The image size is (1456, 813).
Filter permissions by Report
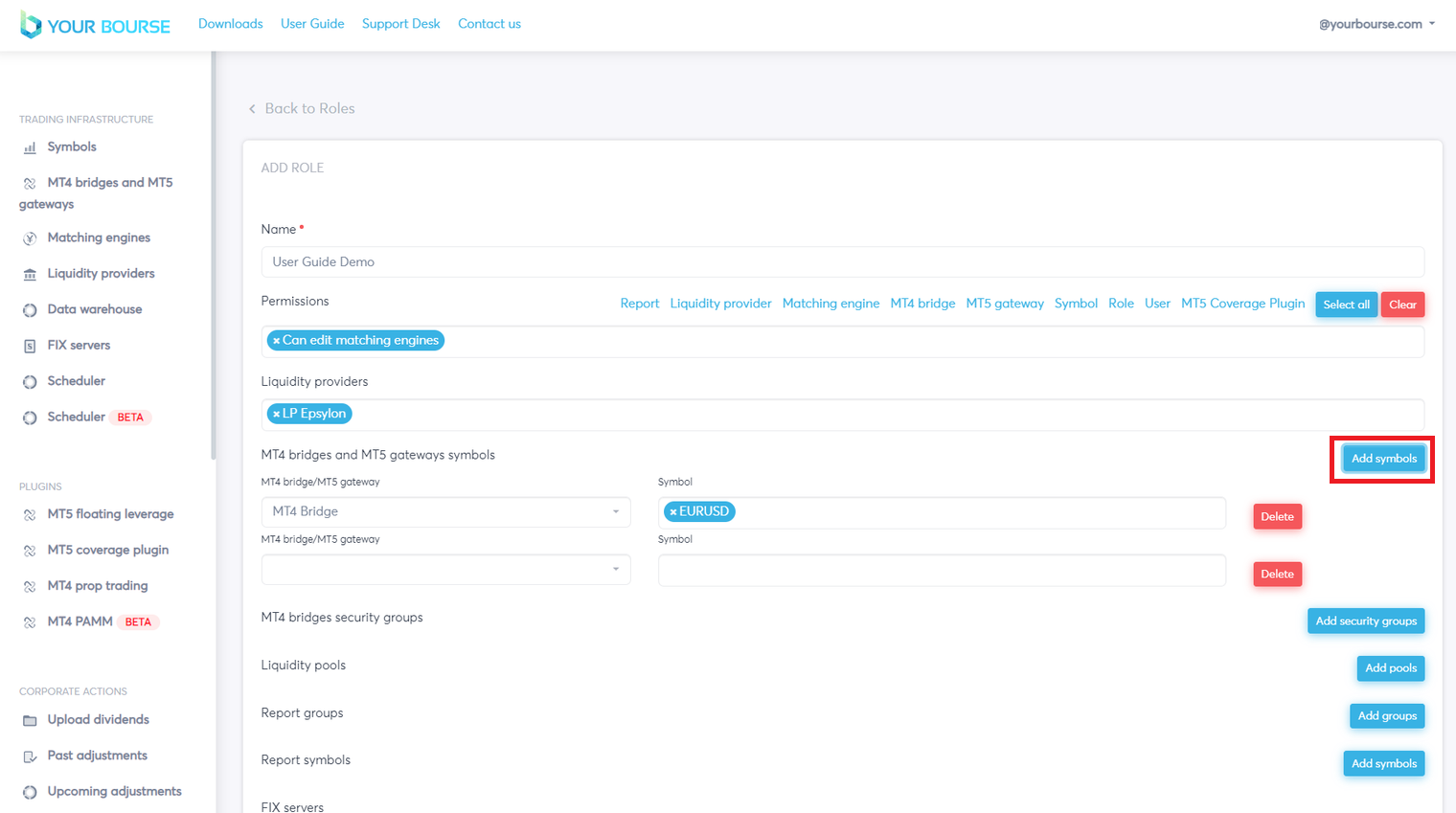[640, 304]
